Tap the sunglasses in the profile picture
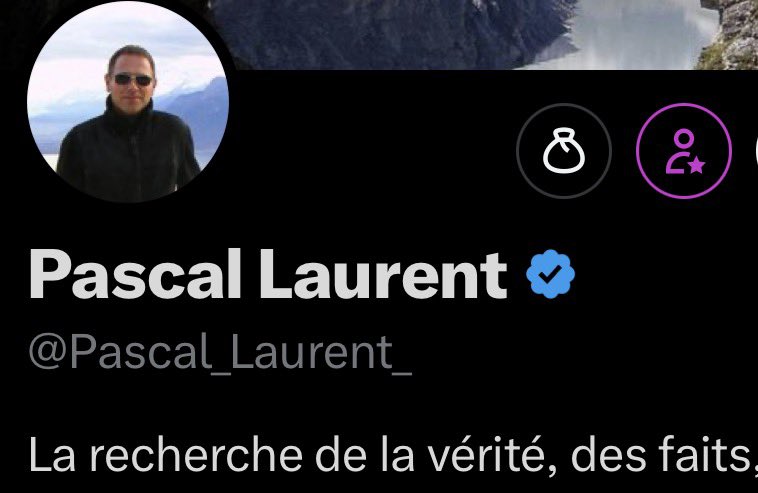 [133, 80]
